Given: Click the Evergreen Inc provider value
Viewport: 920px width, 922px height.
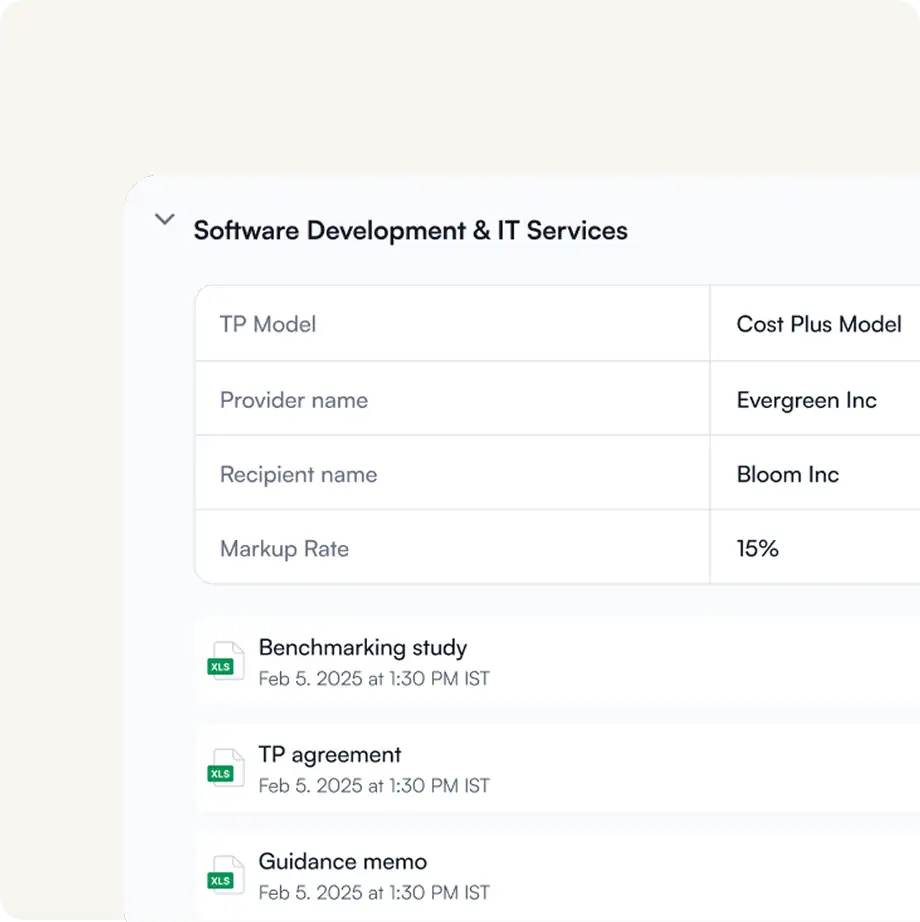Looking at the screenshot, I should [806, 400].
